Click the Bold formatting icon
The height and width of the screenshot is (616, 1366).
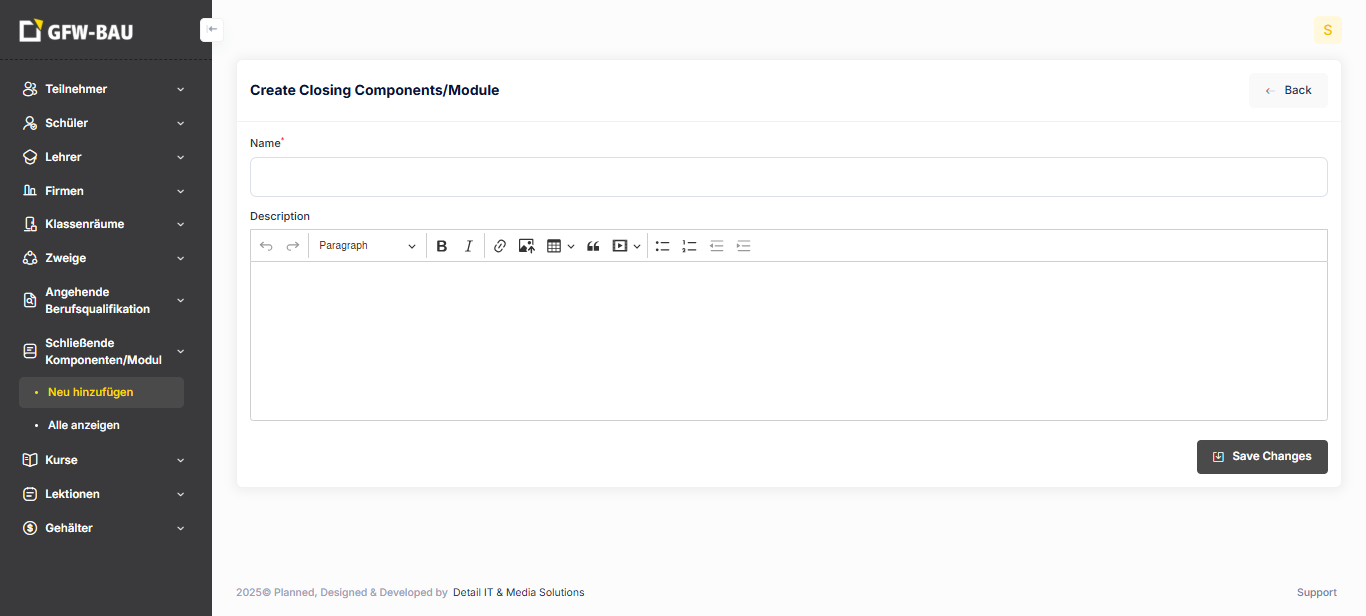click(442, 246)
